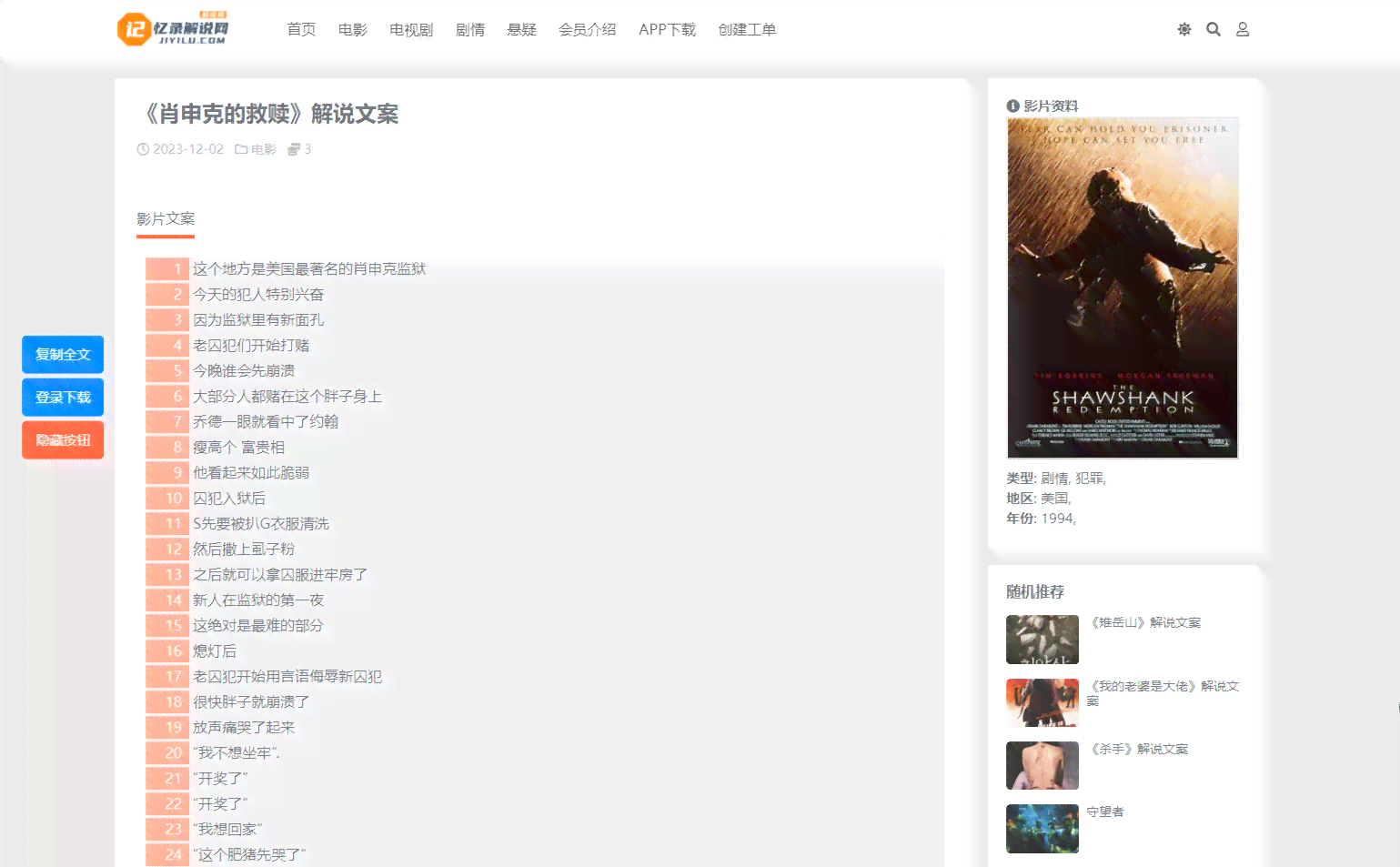Viewport: 1400px width, 867px height.
Task: Open the 守望者 recommendation link
Action: 1105,812
